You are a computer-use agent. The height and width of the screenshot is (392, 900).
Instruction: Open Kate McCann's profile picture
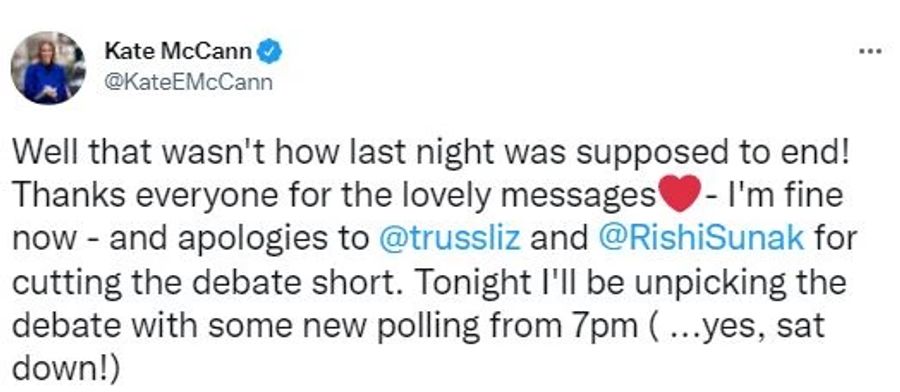pos(48,68)
